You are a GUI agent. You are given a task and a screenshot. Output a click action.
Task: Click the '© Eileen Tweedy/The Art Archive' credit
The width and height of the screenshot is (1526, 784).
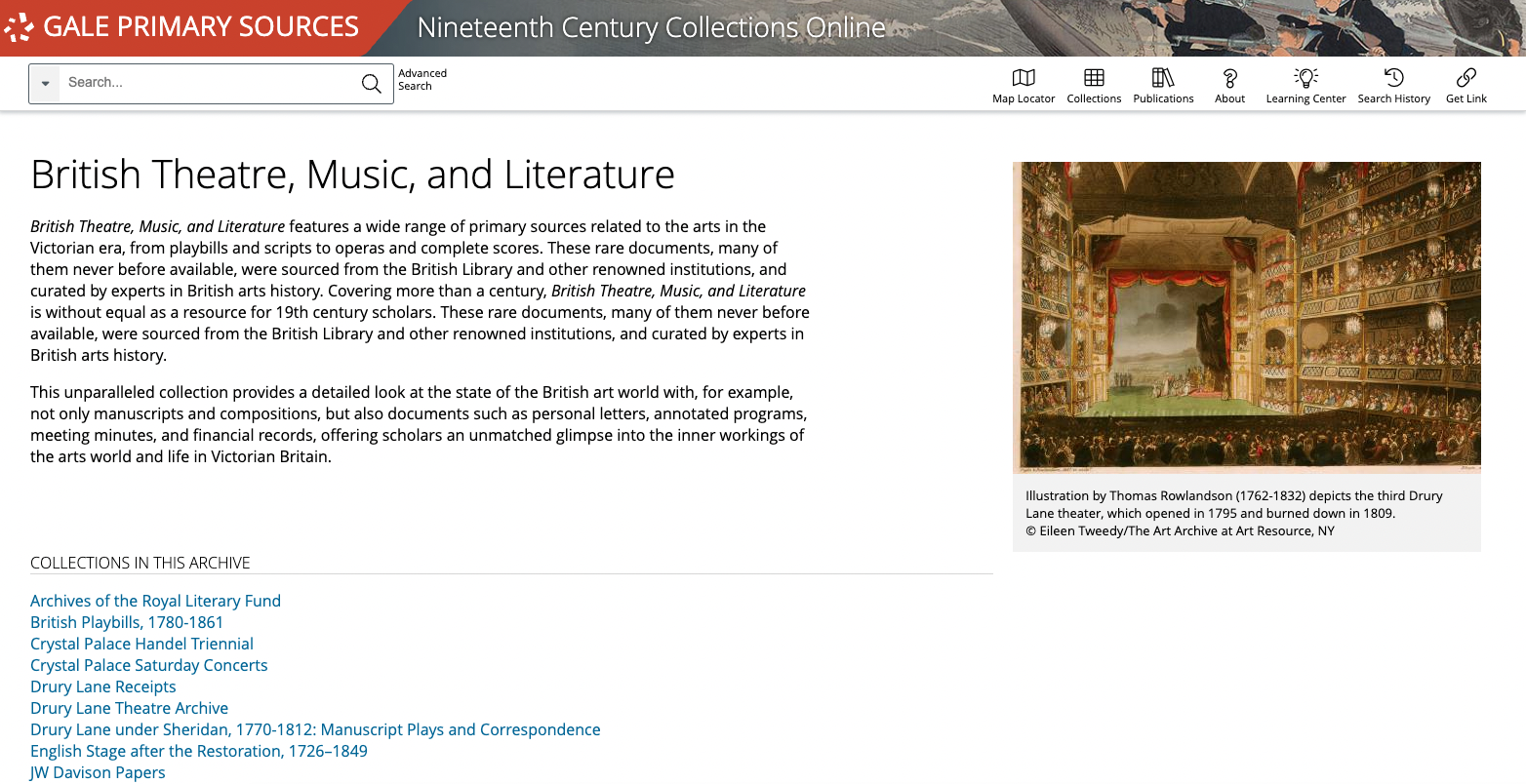click(x=1180, y=530)
